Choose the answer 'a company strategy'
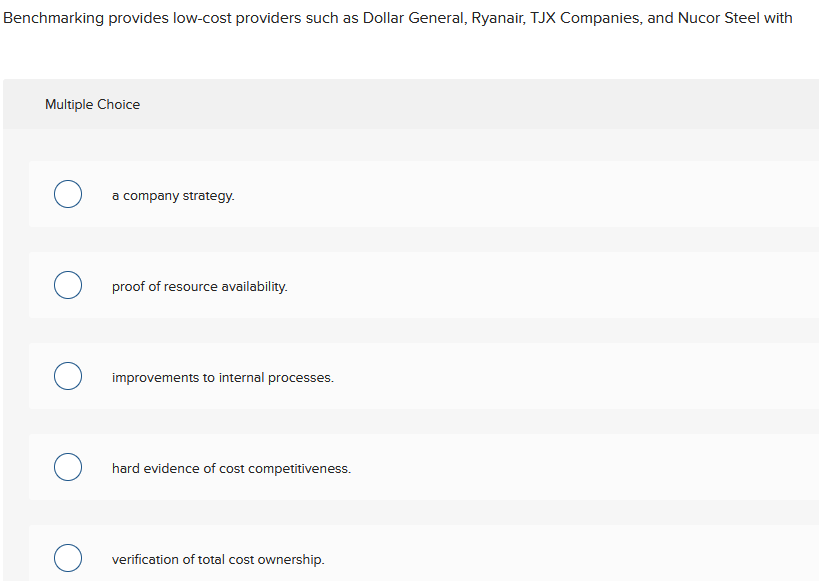The image size is (819, 581). coord(172,195)
